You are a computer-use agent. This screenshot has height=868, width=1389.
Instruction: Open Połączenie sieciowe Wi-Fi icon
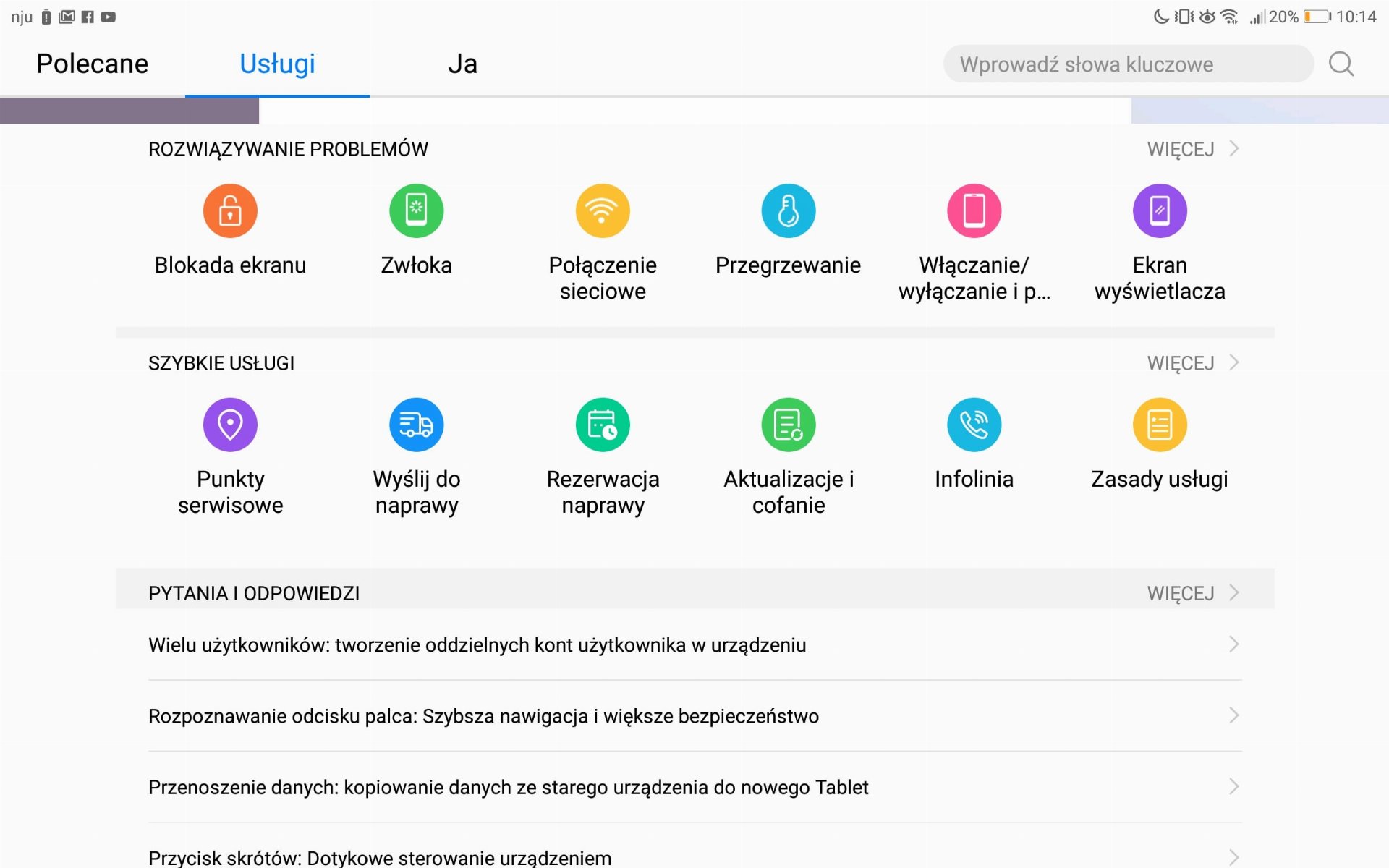603,210
